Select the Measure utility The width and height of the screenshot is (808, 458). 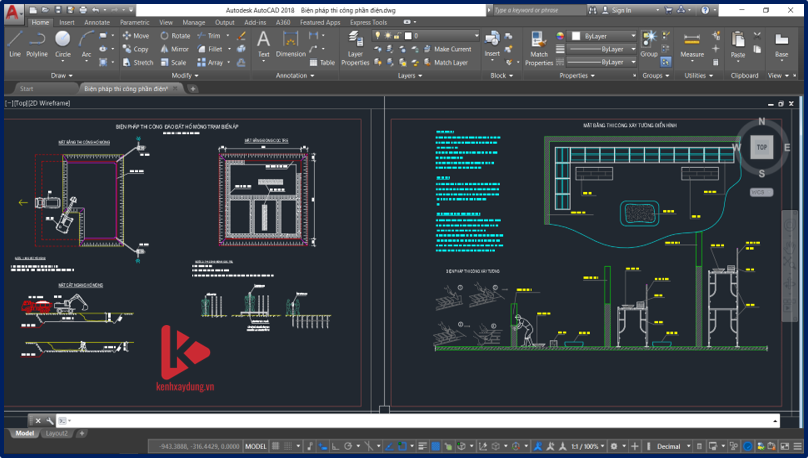[x=692, y=43]
